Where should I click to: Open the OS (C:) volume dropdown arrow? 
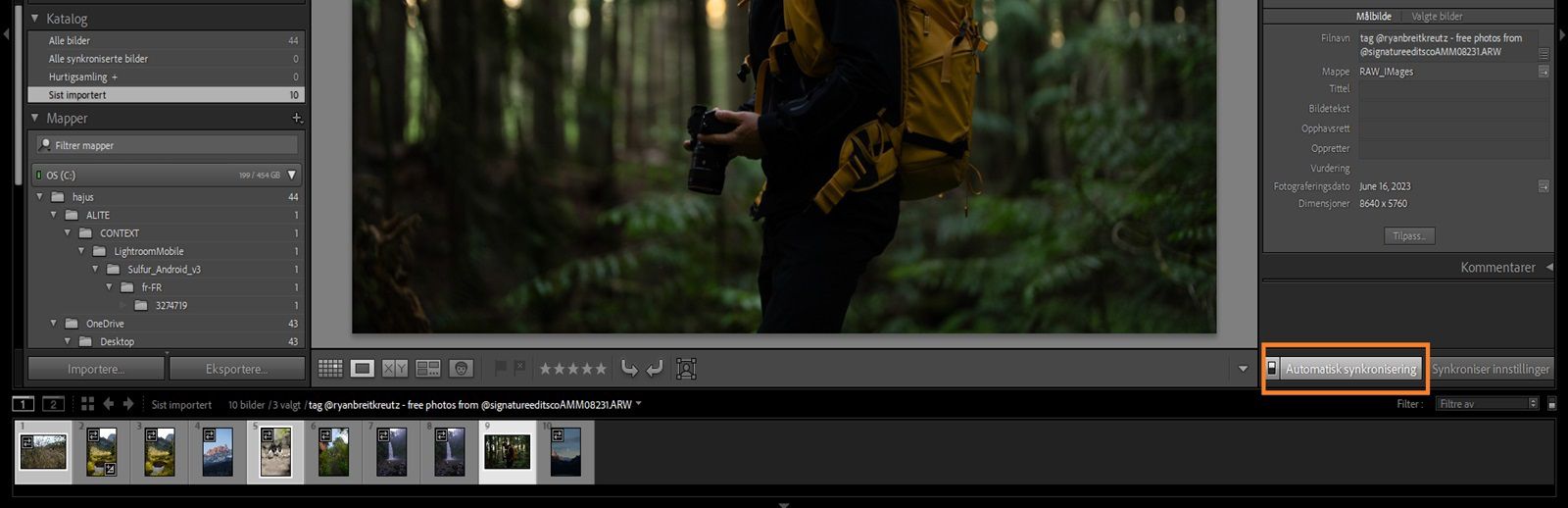click(x=292, y=176)
